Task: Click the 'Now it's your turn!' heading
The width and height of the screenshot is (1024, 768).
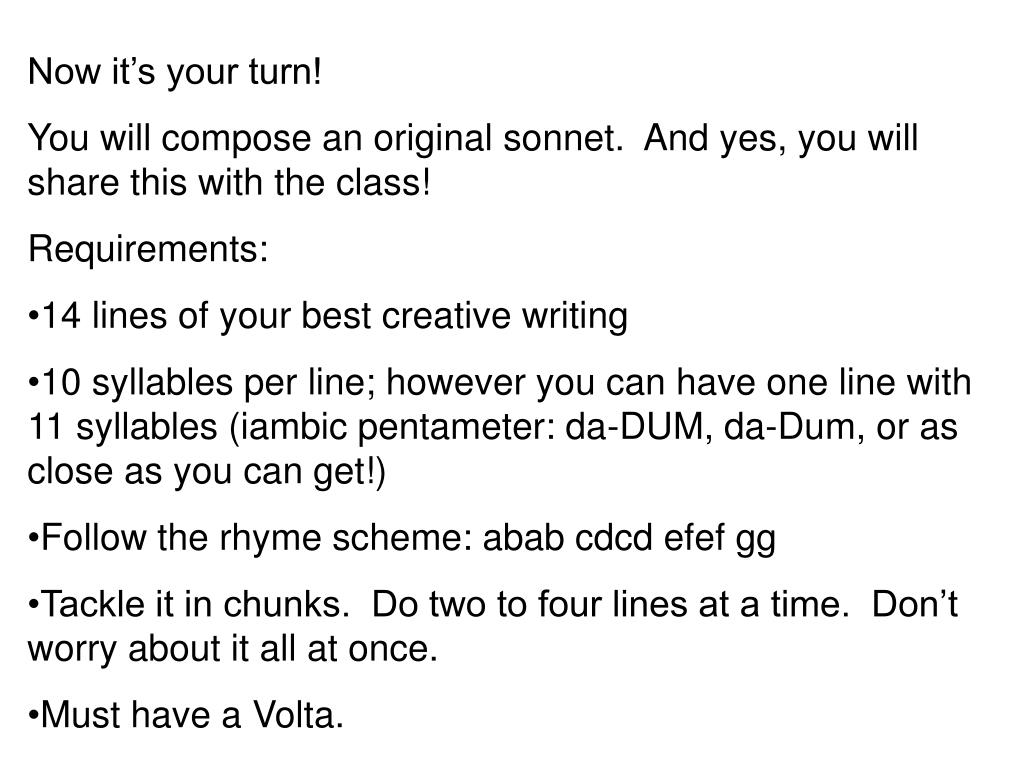Action: pos(174,71)
